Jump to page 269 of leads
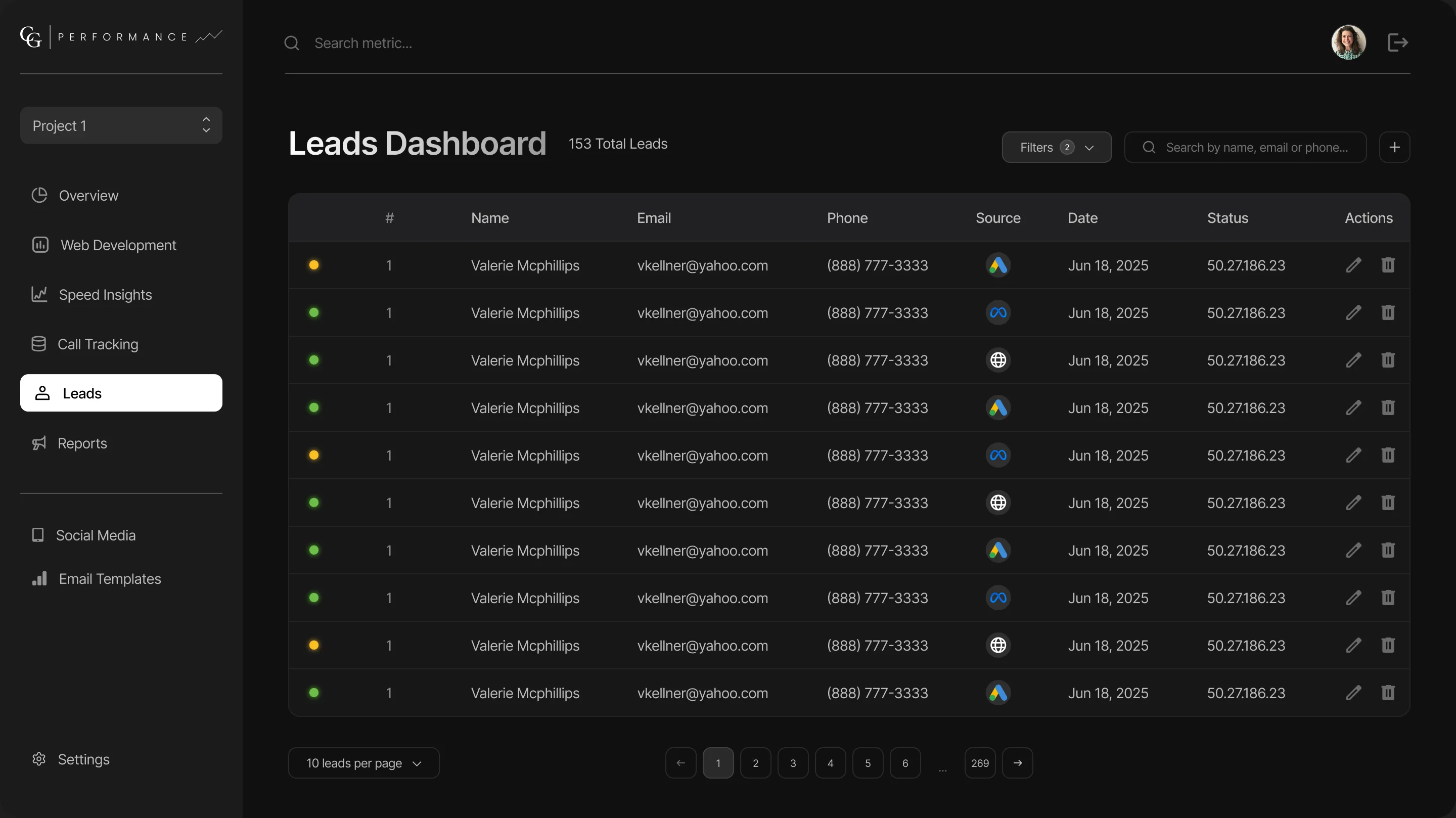The height and width of the screenshot is (818, 1456). (980, 763)
